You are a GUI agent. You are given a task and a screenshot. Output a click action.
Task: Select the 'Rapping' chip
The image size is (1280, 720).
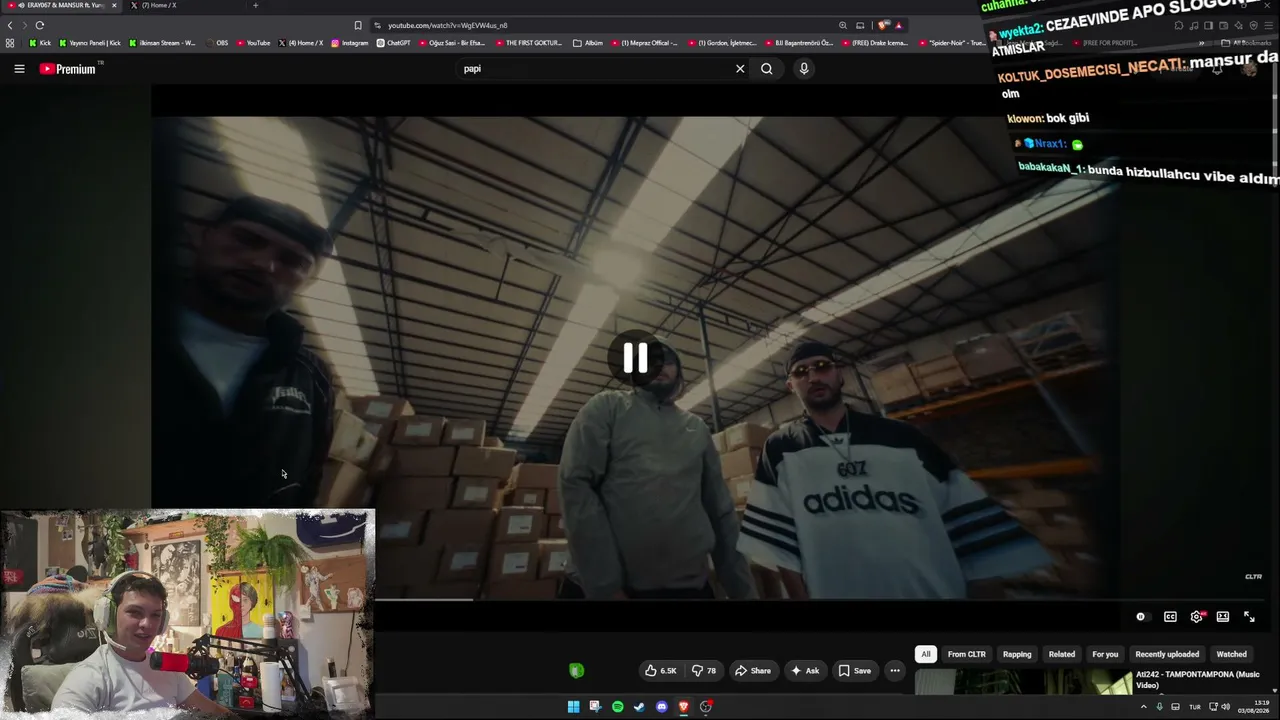1017,654
